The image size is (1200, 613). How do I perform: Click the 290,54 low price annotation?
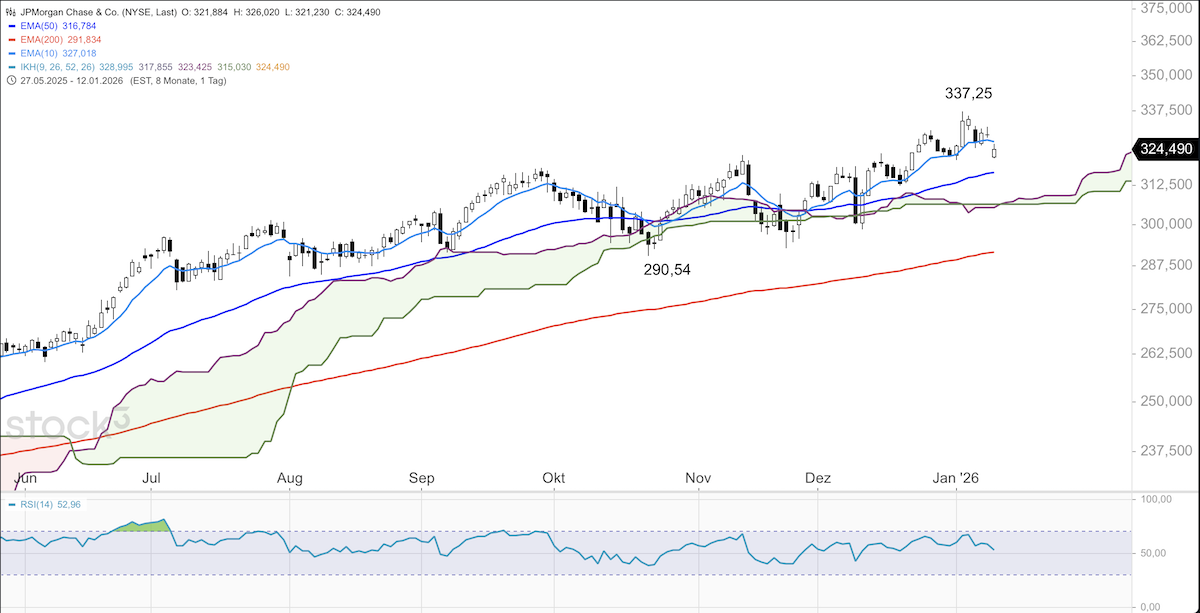pos(667,269)
